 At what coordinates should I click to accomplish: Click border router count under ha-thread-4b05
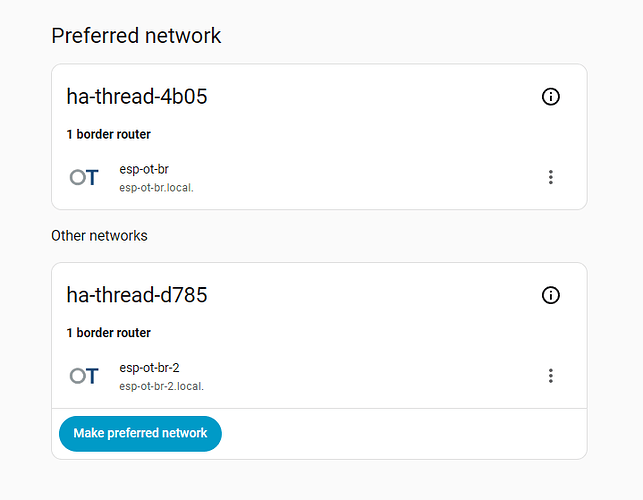pos(108,134)
